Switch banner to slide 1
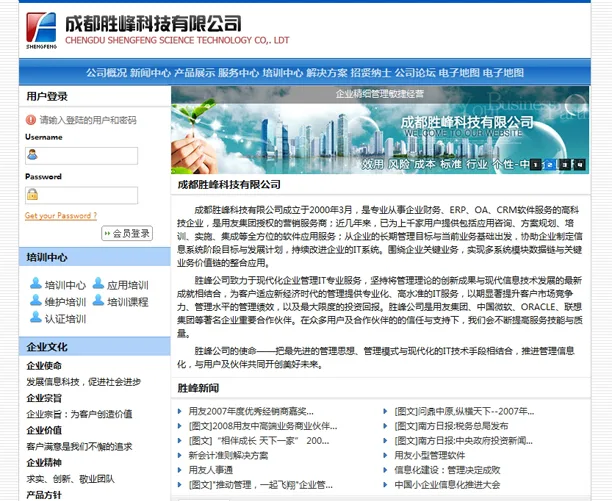 coord(536,164)
